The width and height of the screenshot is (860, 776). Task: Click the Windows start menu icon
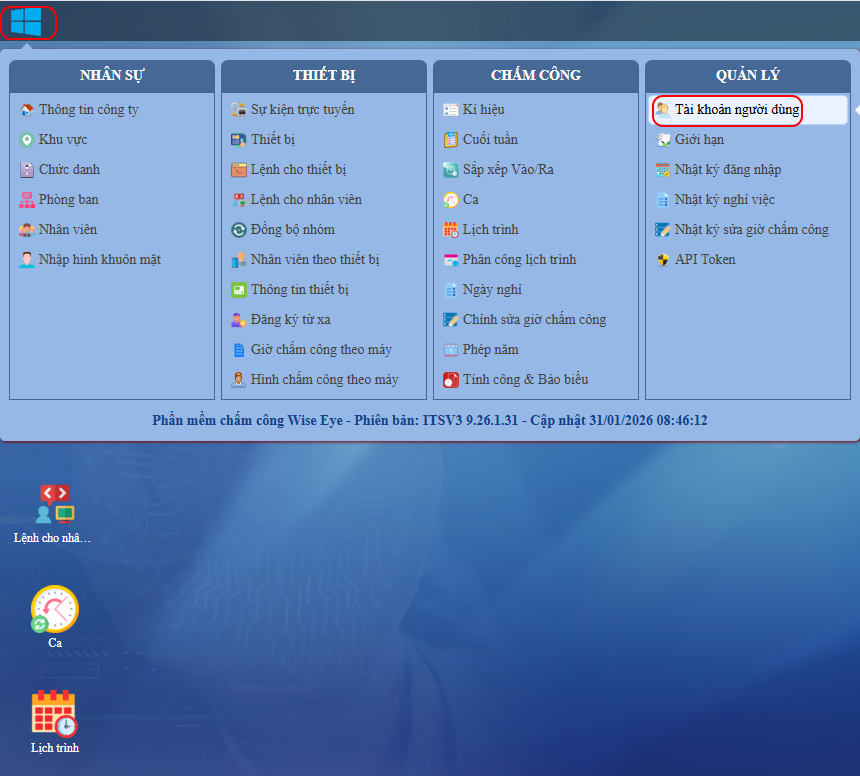26,21
